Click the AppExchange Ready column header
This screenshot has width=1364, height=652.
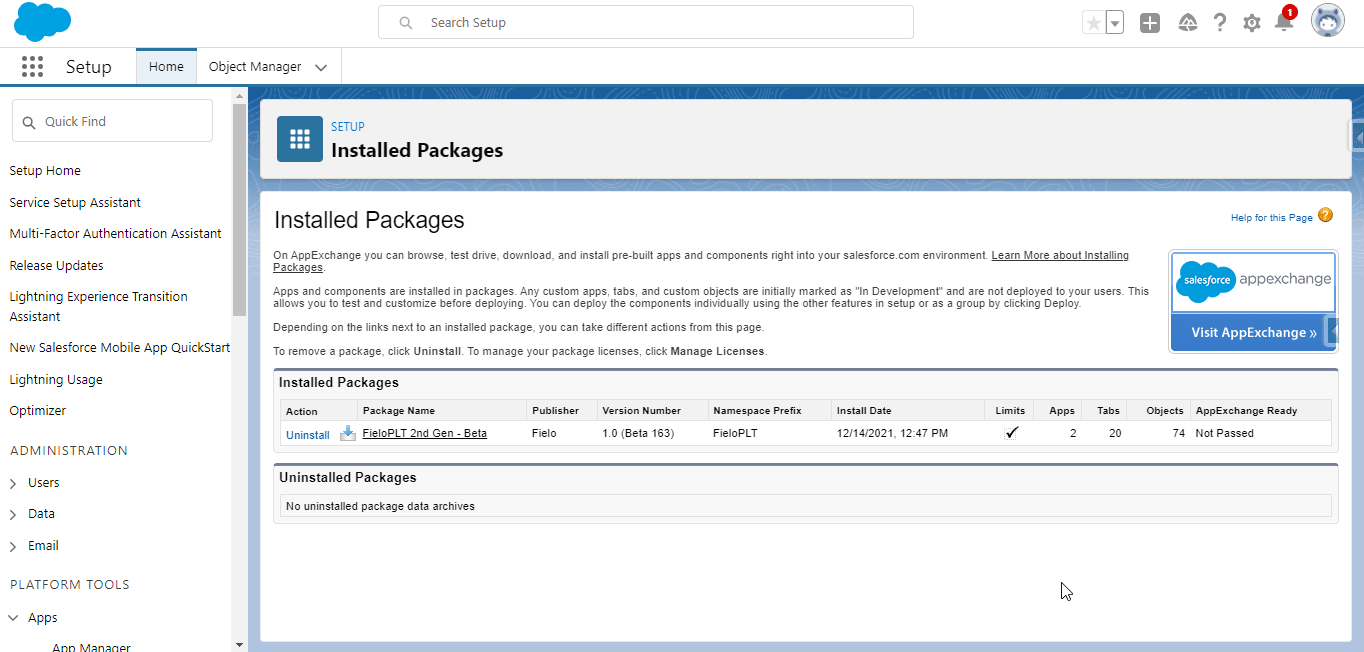(1246, 411)
